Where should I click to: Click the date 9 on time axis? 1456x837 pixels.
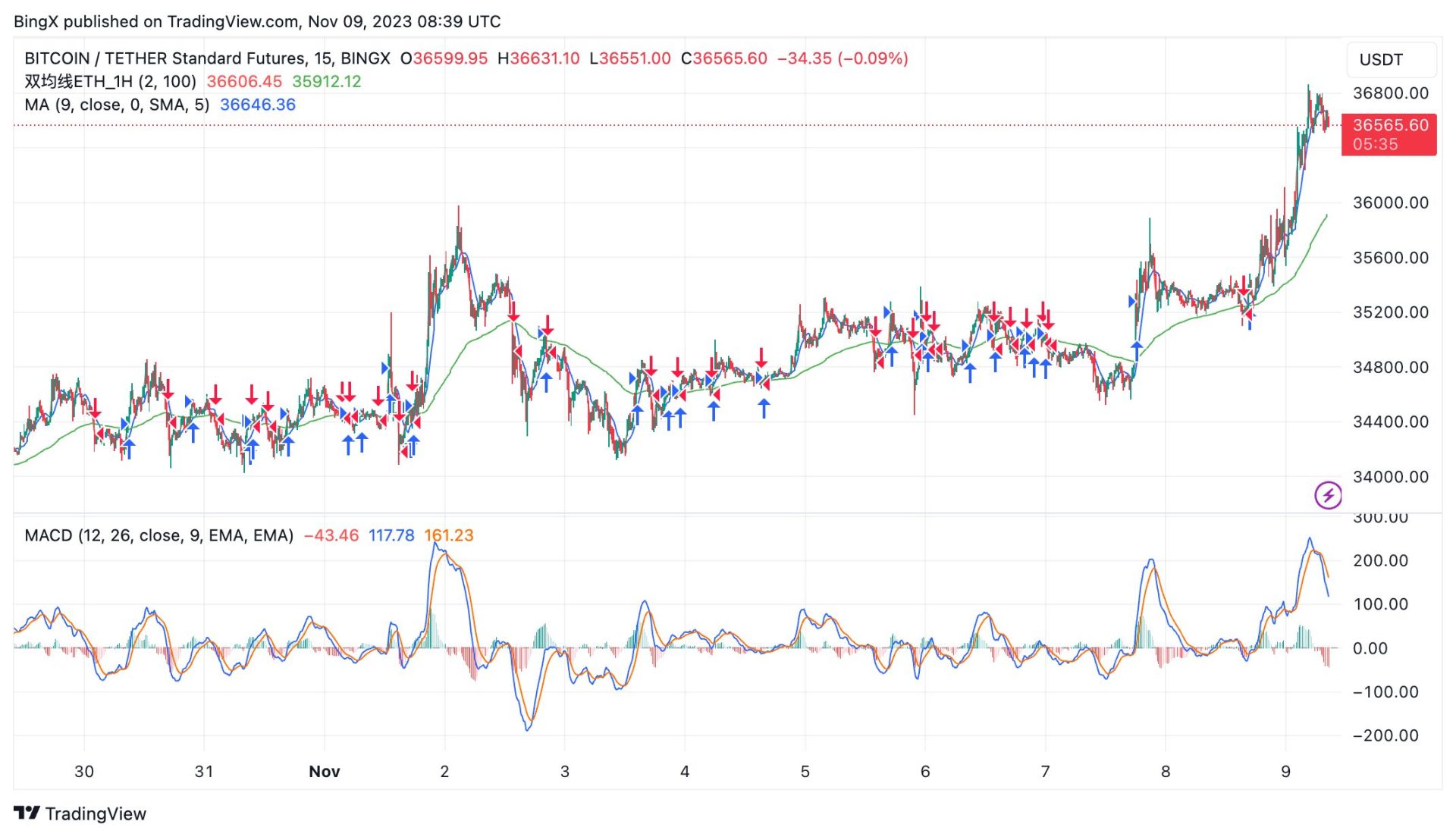coord(1285,771)
